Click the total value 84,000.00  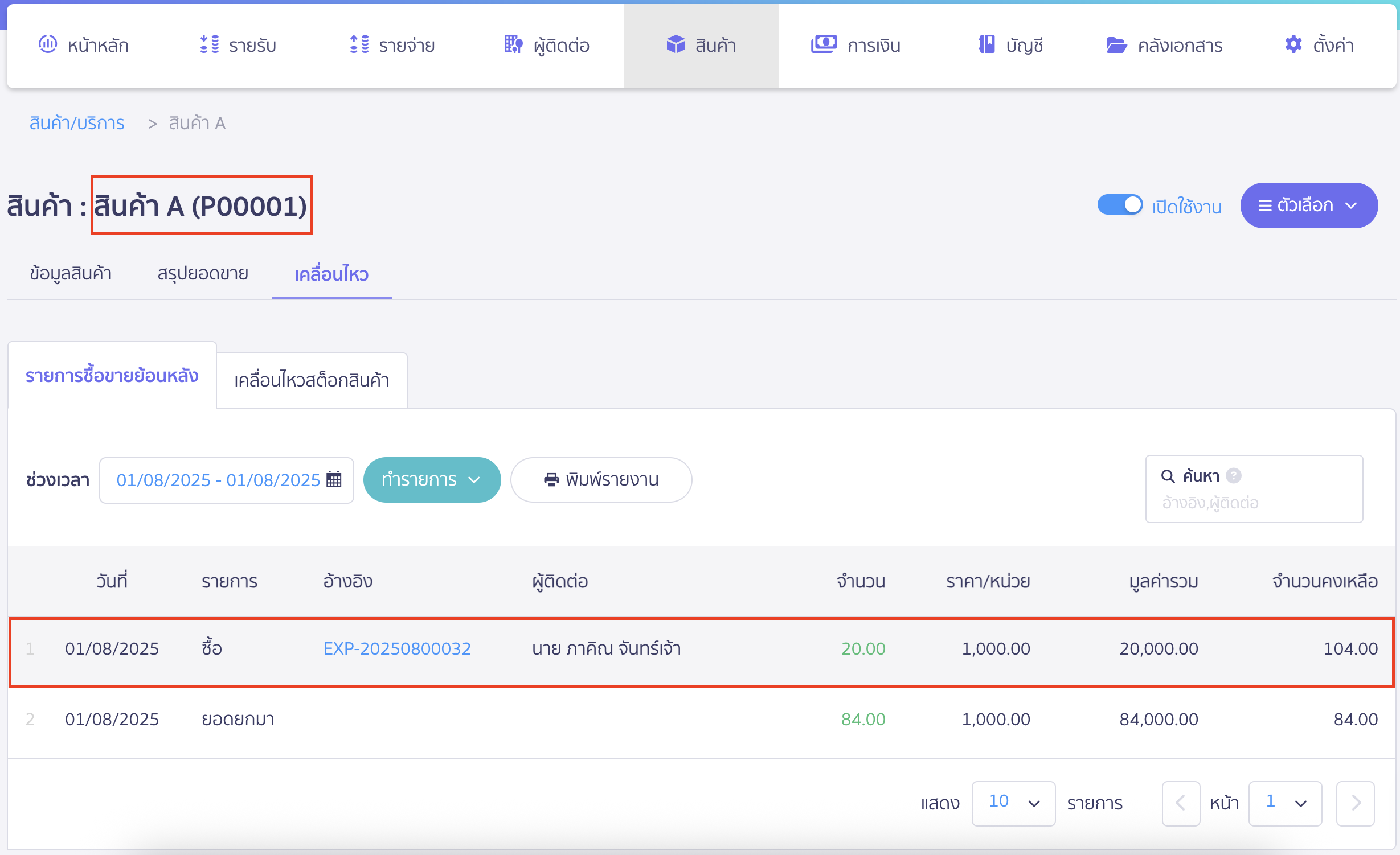tap(1159, 719)
